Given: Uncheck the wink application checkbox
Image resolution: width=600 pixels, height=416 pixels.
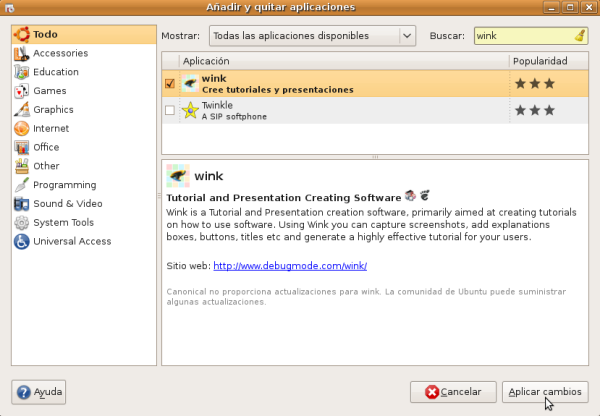Looking at the screenshot, I should (169, 84).
